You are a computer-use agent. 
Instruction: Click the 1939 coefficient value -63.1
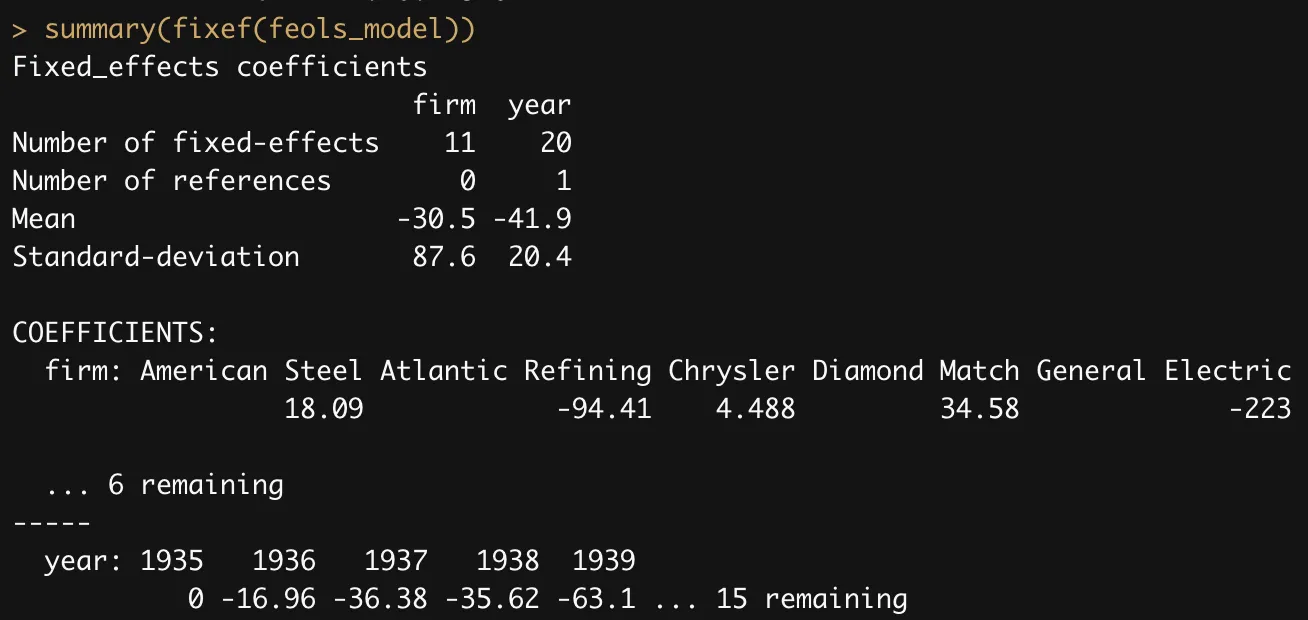tap(595, 599)
